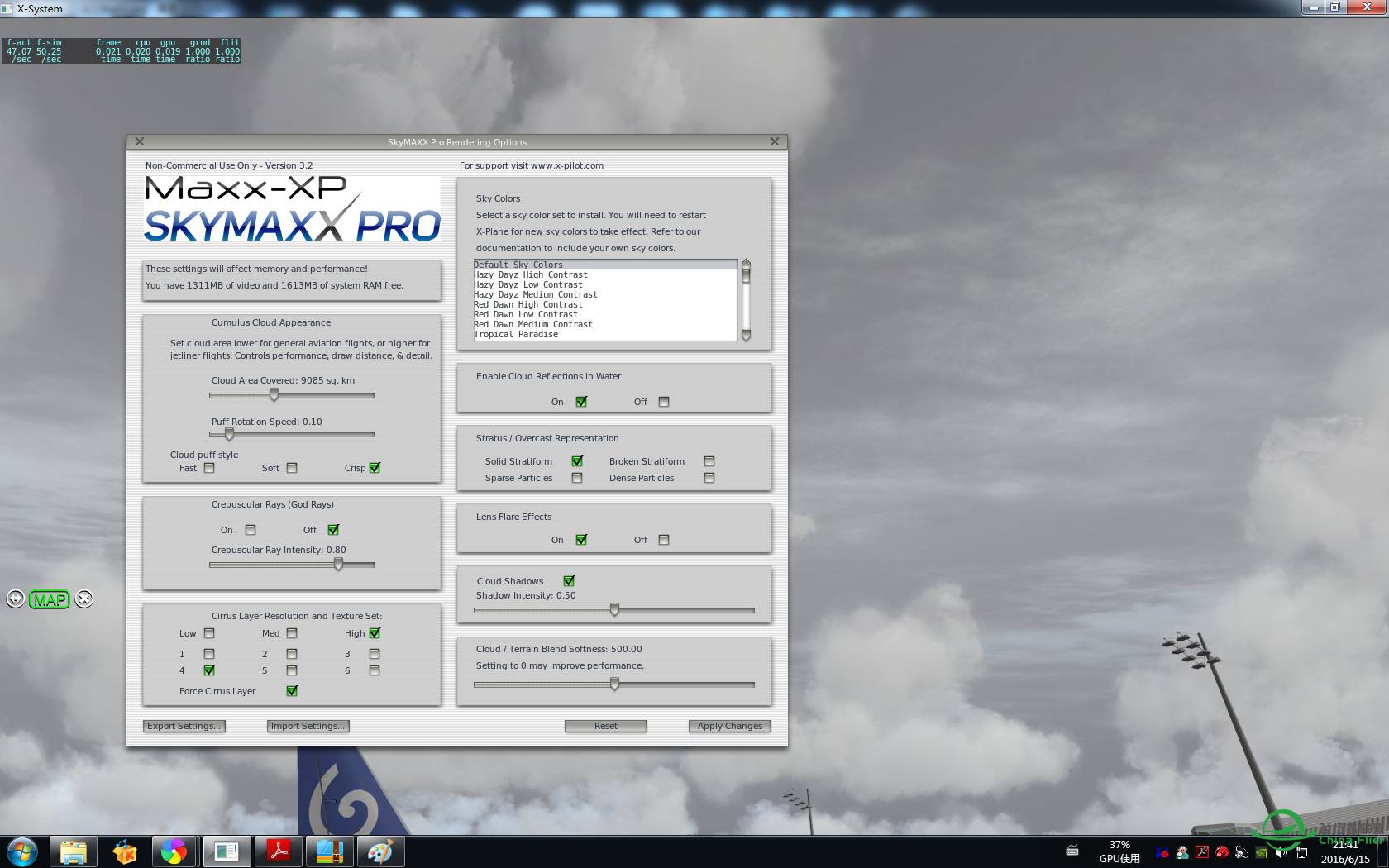Select cirrus texture set 3
This screenshot has width=1389, height=868.
click(375, 654)
